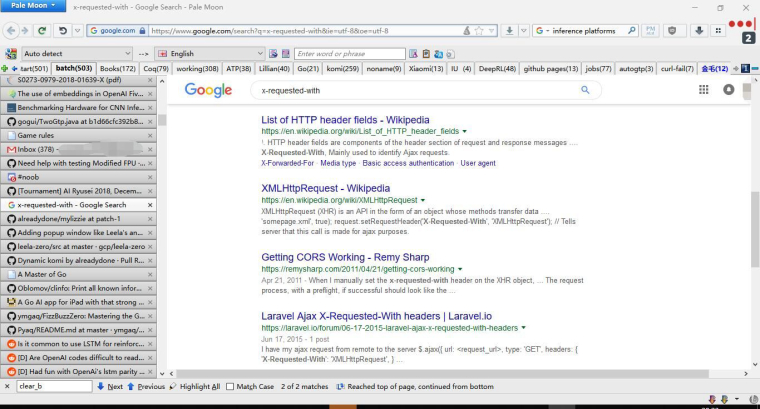The width and height of the screenshot is (760, 409).
Task: Select the Inbox (378) Gmail tab
Action: click(x=78, y=149)
